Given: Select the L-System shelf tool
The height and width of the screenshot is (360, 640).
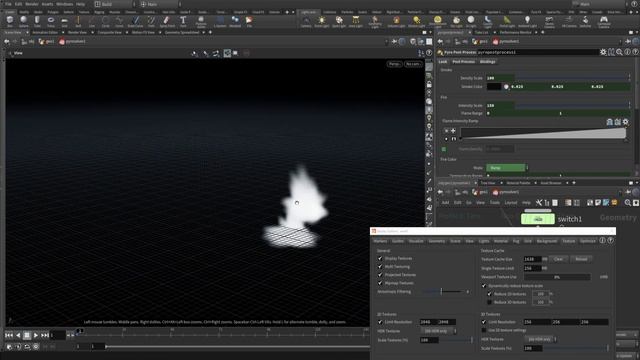Looking at the screenshot, I should [220, 21].
